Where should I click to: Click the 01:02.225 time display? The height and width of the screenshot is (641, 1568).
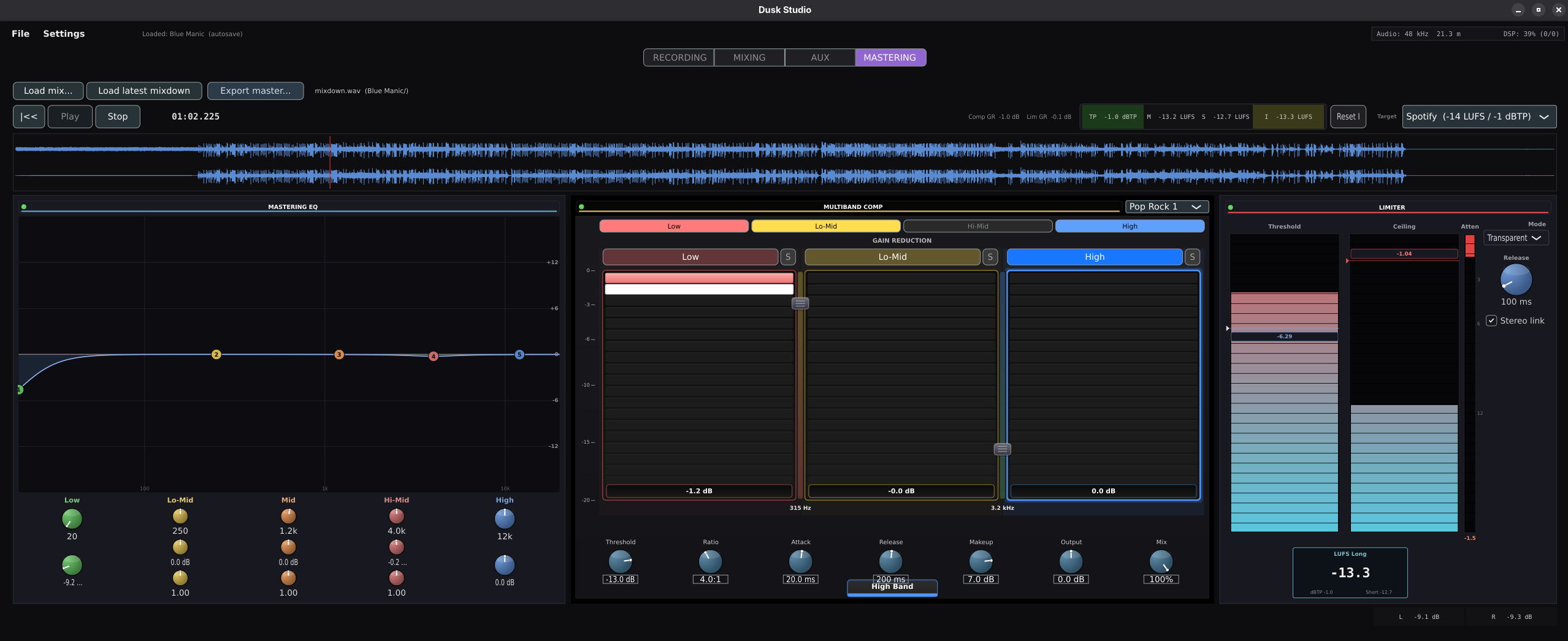click(196, 116)
